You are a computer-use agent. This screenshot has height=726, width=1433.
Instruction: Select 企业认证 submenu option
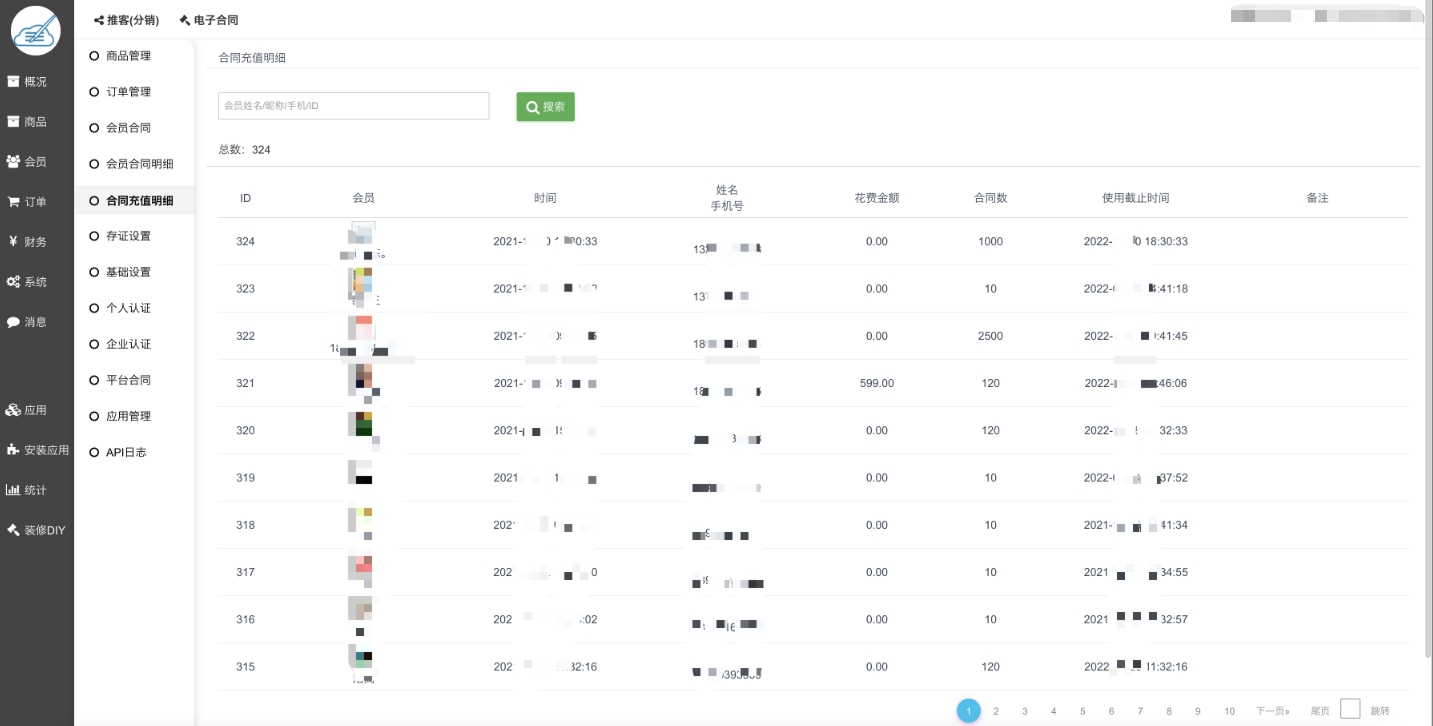[128, 344]
